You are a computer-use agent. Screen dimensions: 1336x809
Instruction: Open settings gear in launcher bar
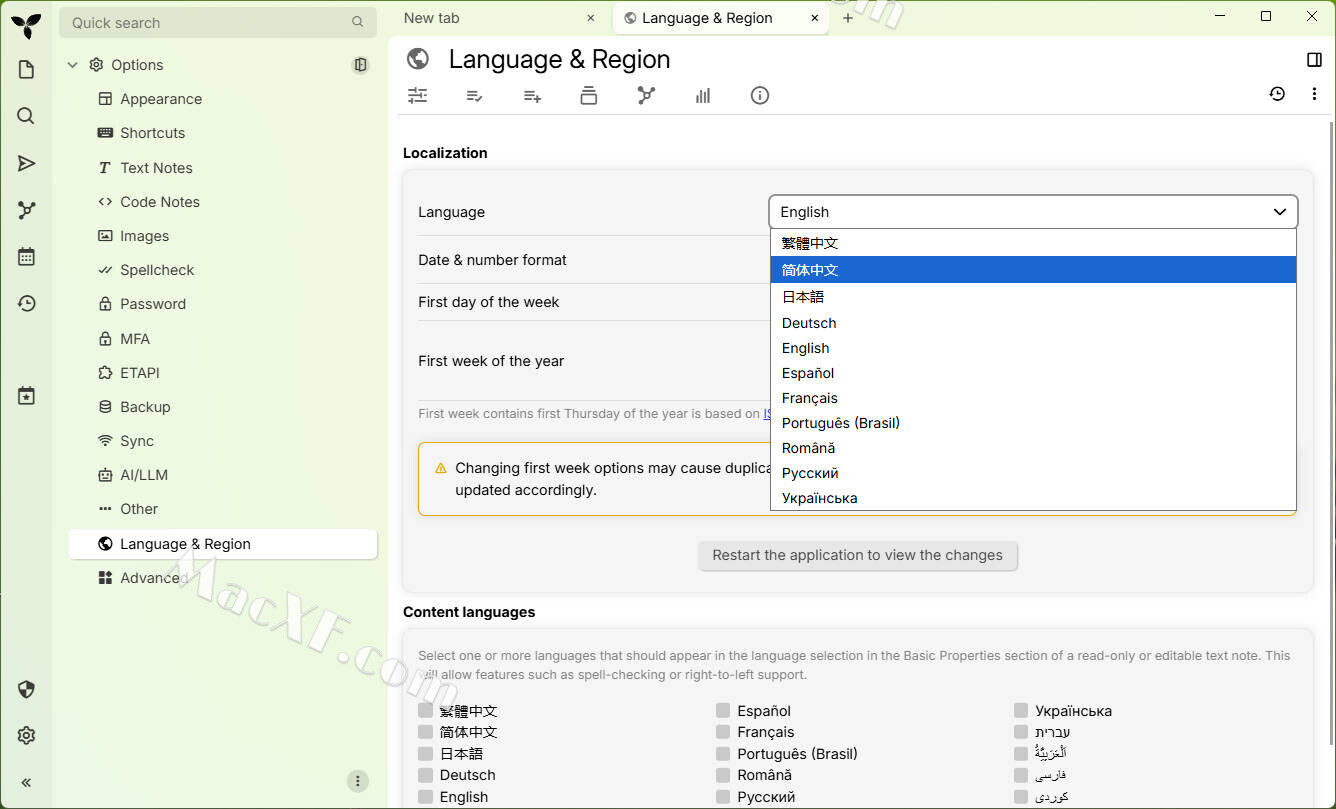click(26, 736)
